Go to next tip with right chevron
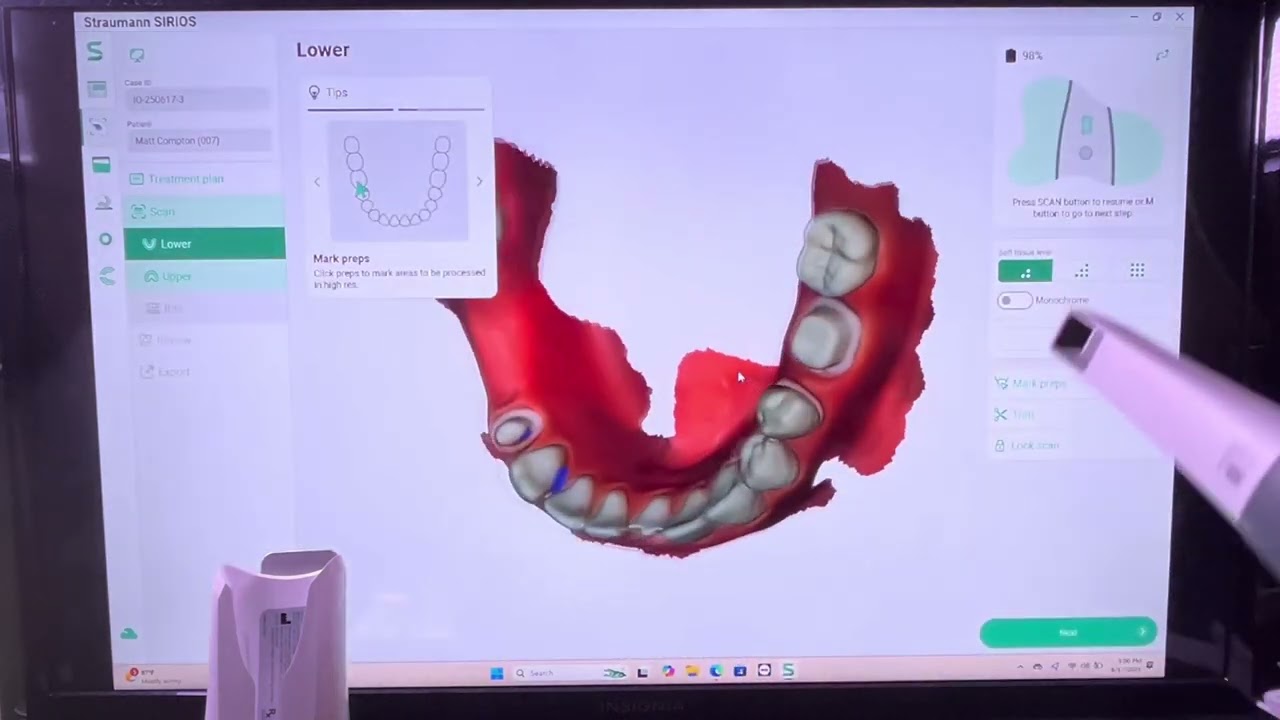Viewport: 1280px width, 720px height. pyautogui.click(x=479, y=182)
